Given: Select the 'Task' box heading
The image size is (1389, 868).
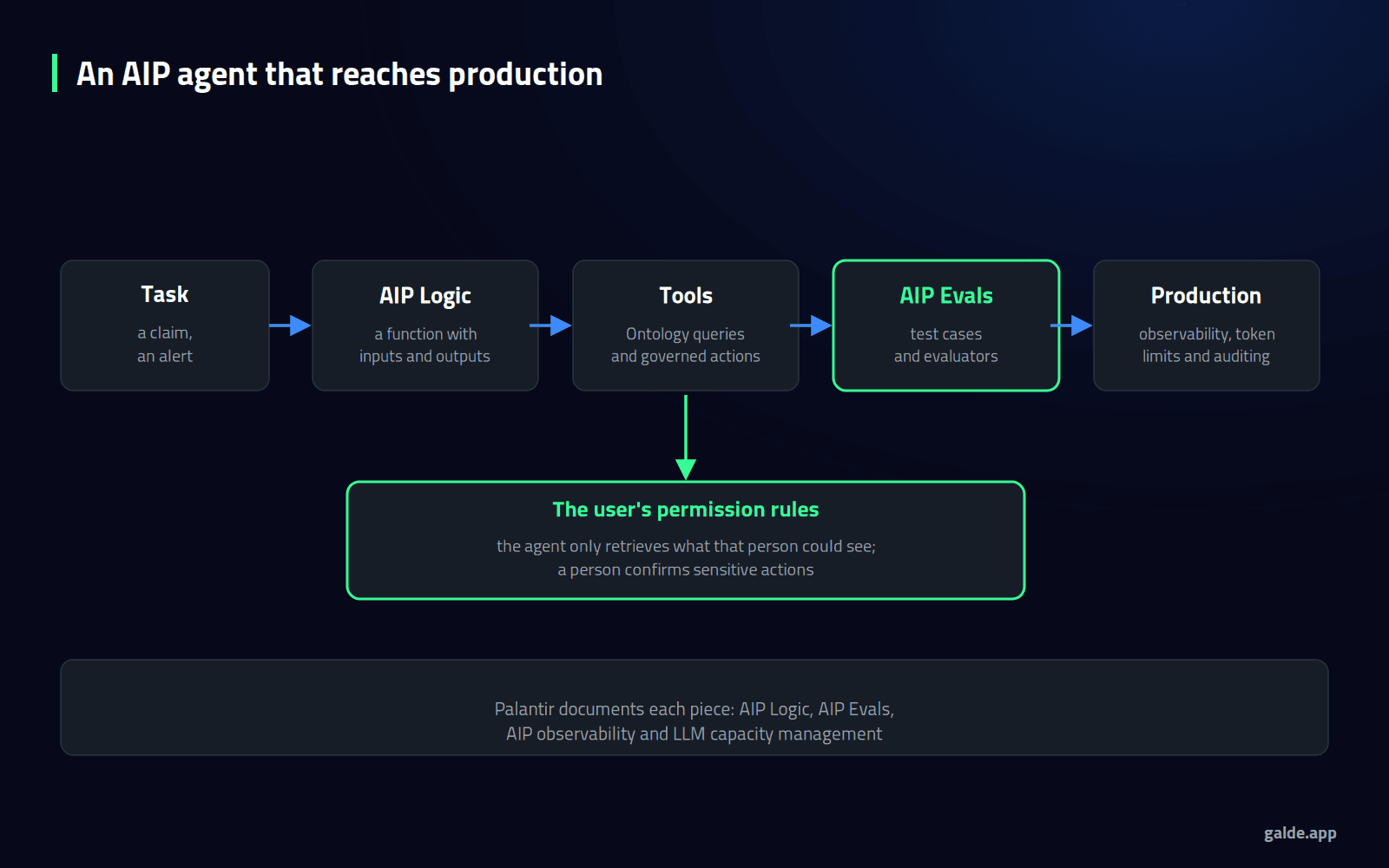Looking at the screenshot, I should tap(165, 294).
